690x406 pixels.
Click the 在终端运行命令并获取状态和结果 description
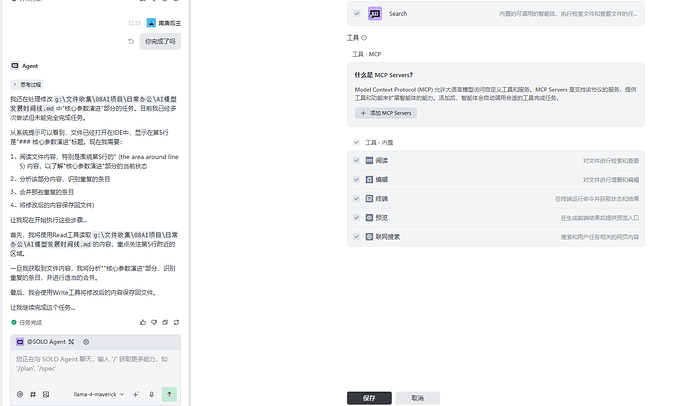click(597, 199)
